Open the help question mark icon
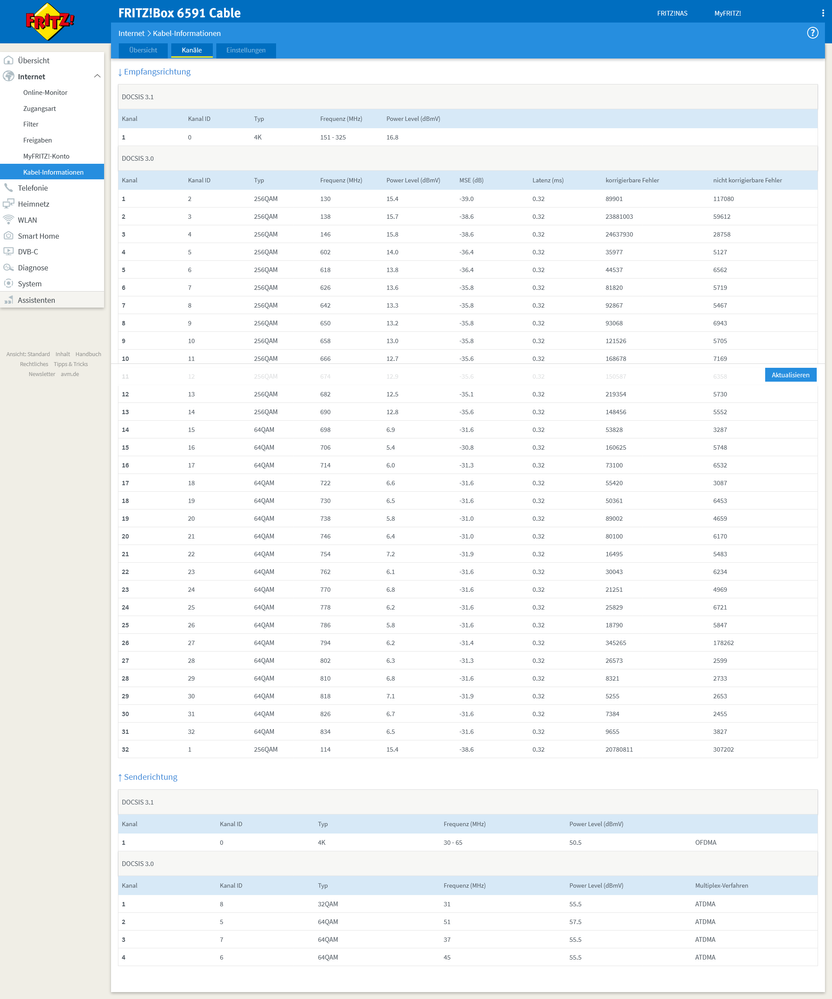 (812, 33)
